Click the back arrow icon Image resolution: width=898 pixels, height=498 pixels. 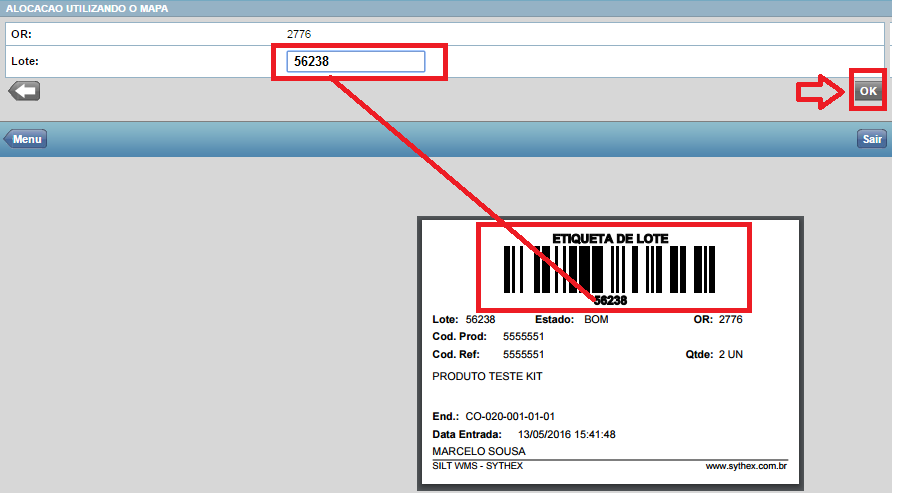pos(24,91)
